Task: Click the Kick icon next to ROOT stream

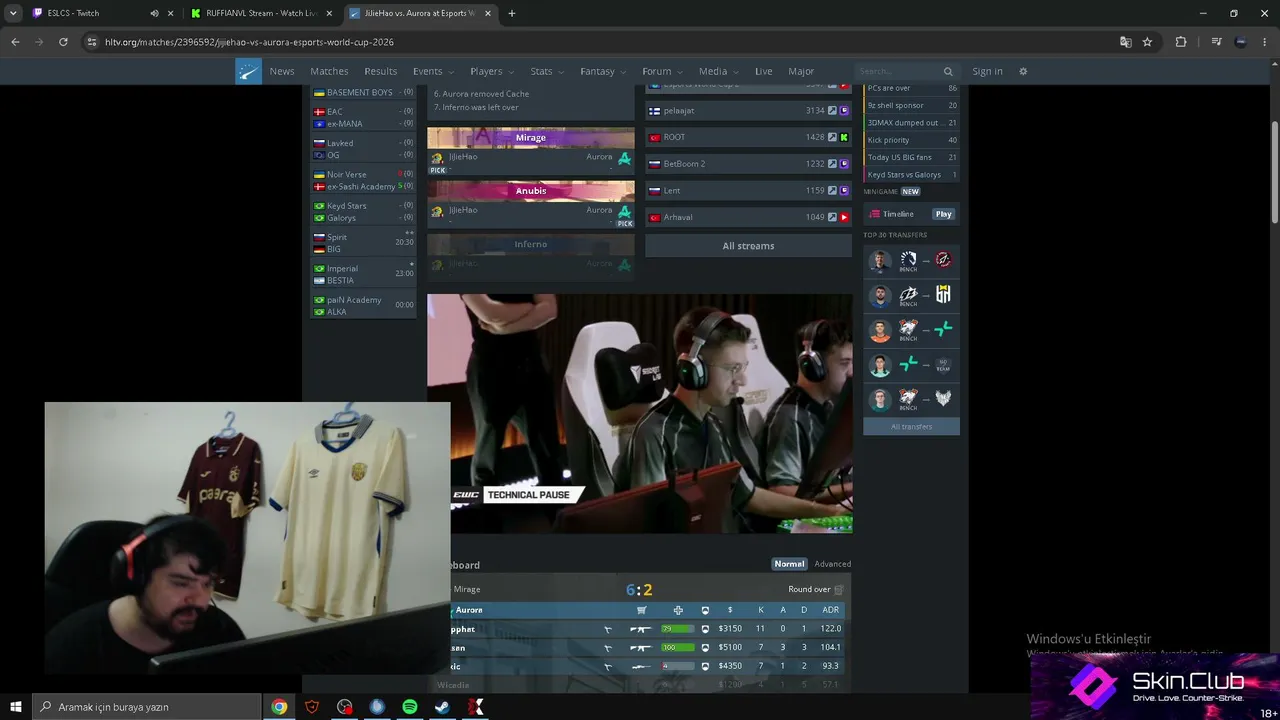Action: click(844, 137)
